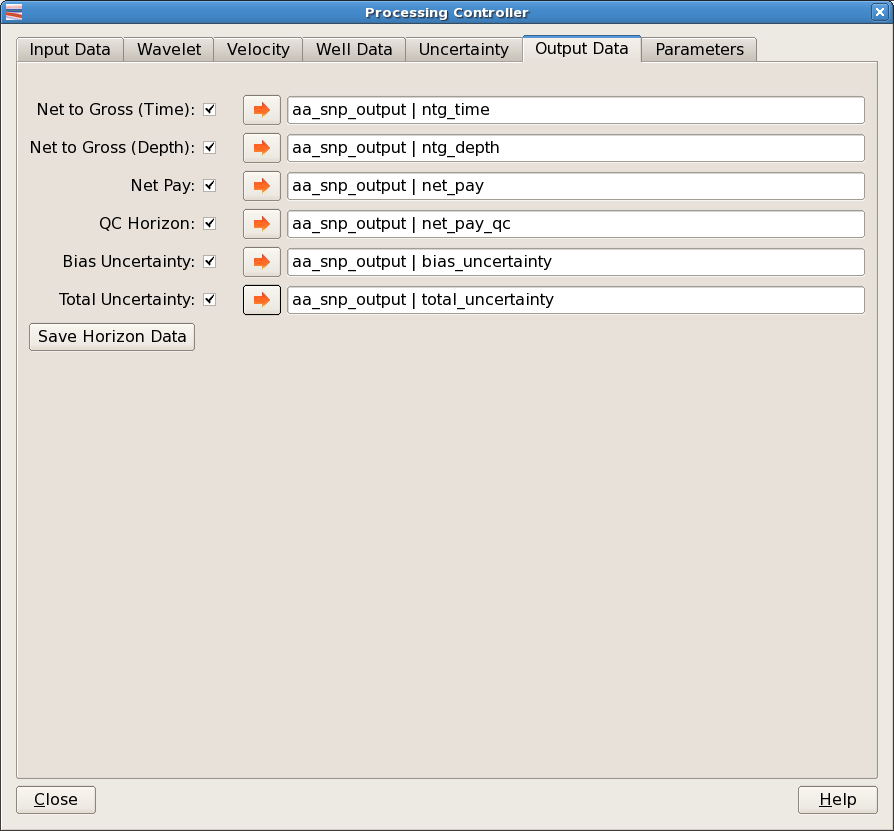Toggle the Net Pay checkbox
This screenshot has height=831, width=894.
tap(210, 186)
